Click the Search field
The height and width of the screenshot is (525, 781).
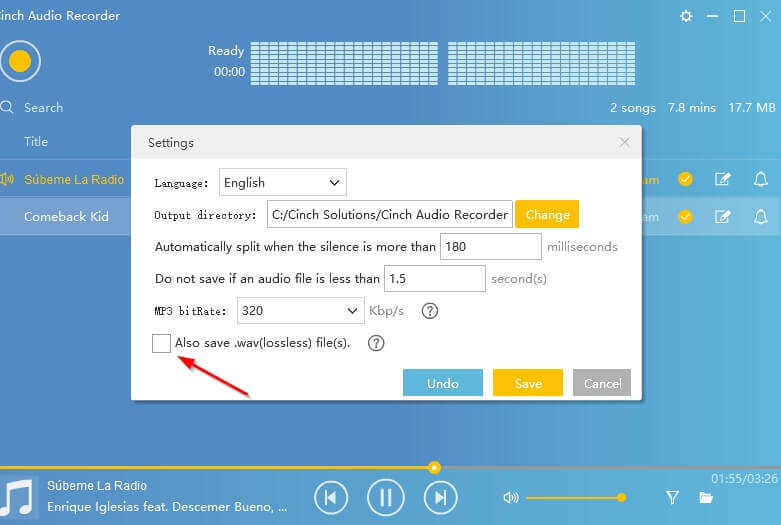tap(44, 108)
